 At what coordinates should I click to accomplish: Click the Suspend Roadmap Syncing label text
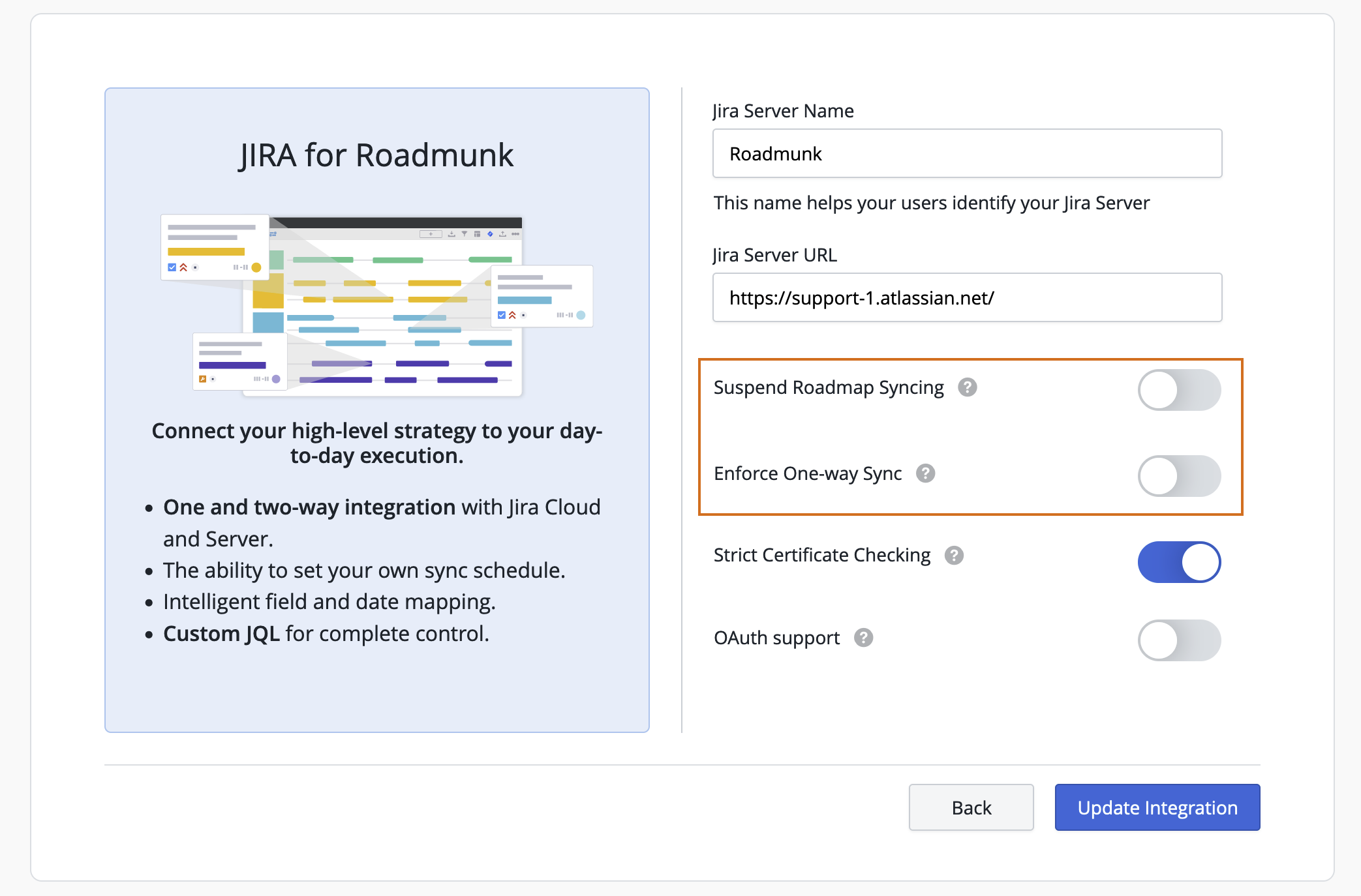coord(828,387)
